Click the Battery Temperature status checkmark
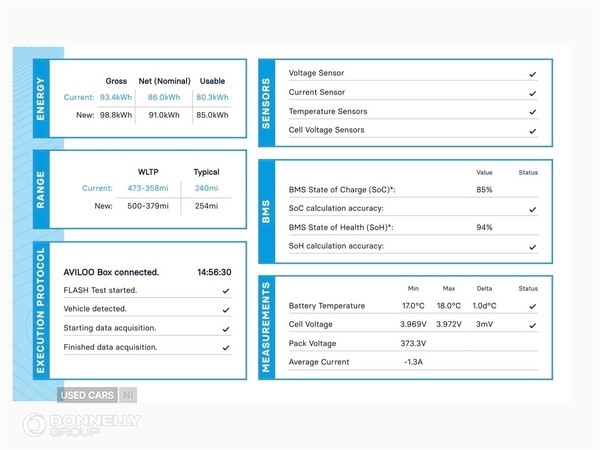Image resolution: width=600 pixels, height=450 pixels. point(532,306)
